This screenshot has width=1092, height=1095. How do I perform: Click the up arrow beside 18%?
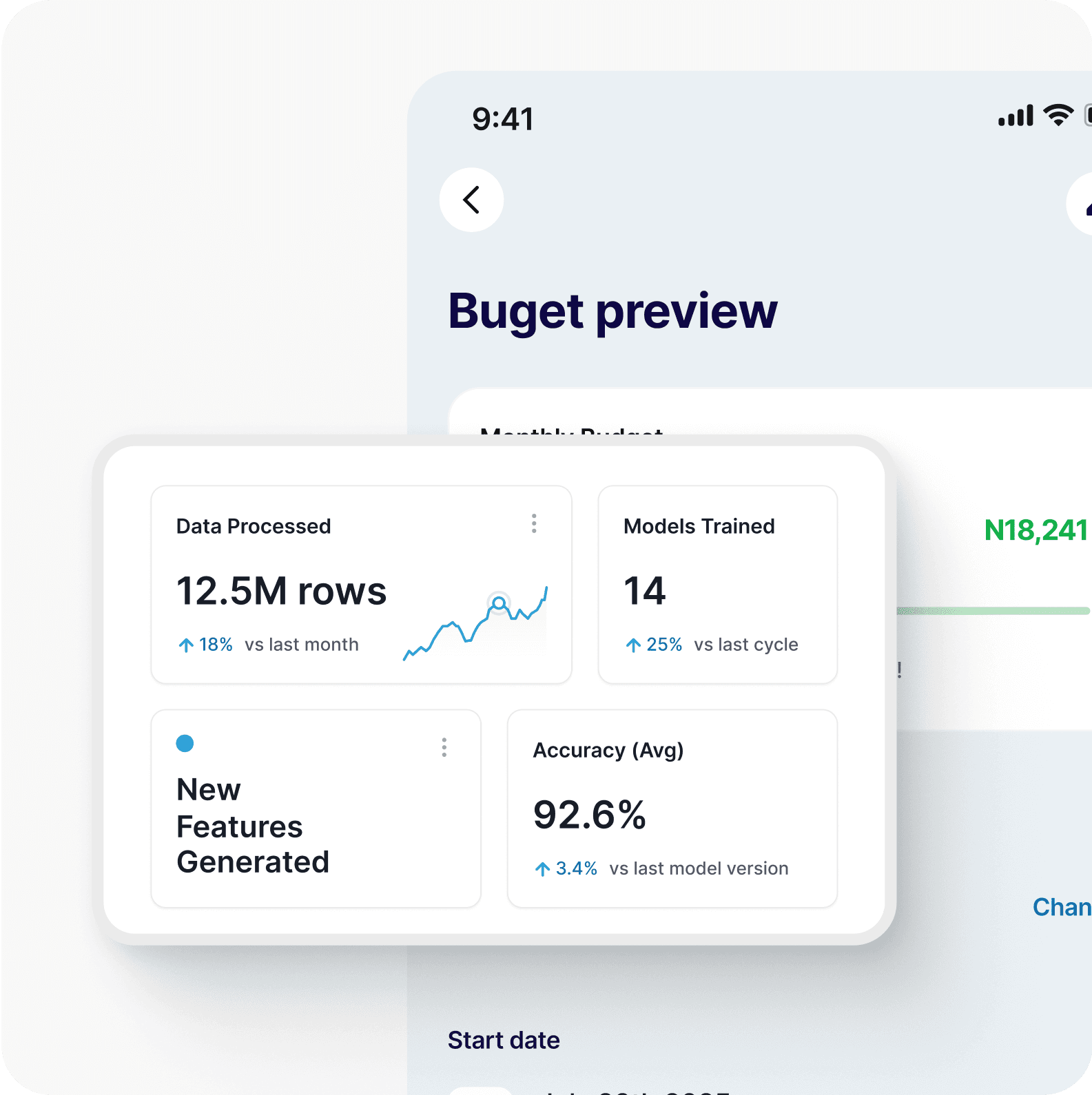(186, 645)
